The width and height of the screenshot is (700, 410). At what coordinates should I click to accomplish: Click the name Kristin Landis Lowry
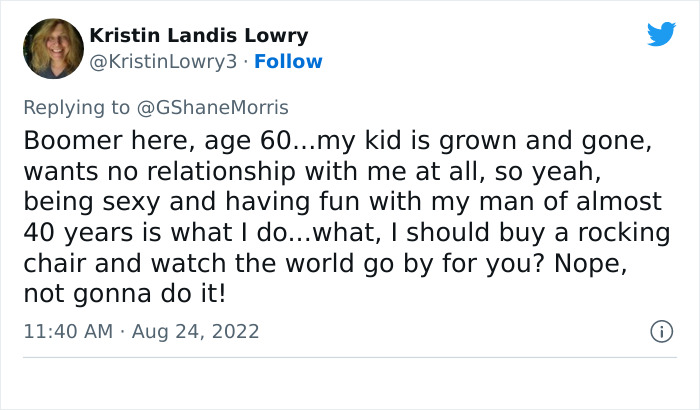(199, 36)
